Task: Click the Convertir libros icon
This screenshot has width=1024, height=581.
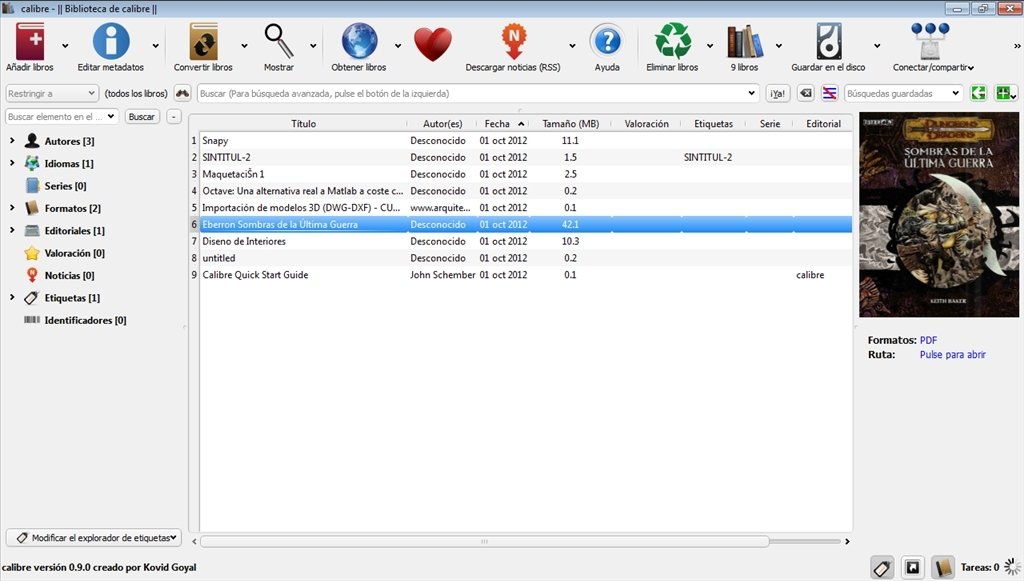Action: [203, 44]
